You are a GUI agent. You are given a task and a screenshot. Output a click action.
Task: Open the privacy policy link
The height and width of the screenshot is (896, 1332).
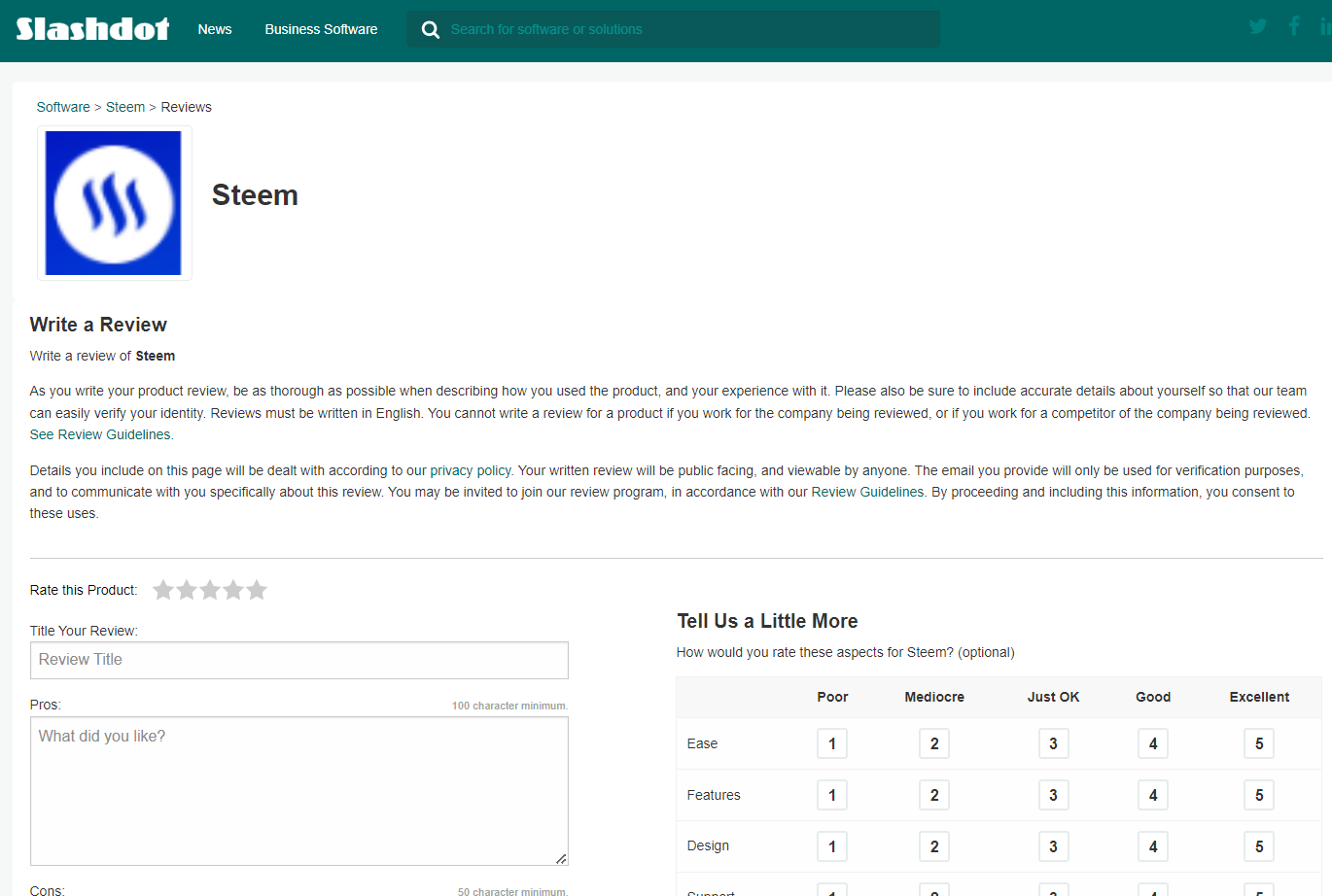point(471,470)
